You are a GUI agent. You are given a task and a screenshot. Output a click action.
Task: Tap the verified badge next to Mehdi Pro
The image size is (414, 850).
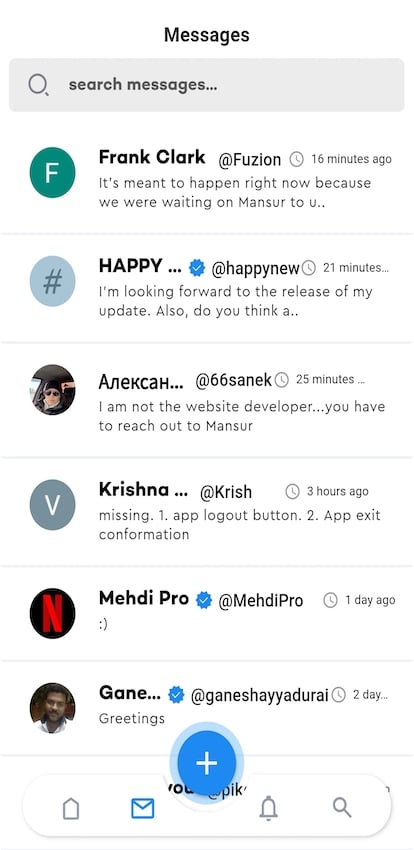pos(204,600)
